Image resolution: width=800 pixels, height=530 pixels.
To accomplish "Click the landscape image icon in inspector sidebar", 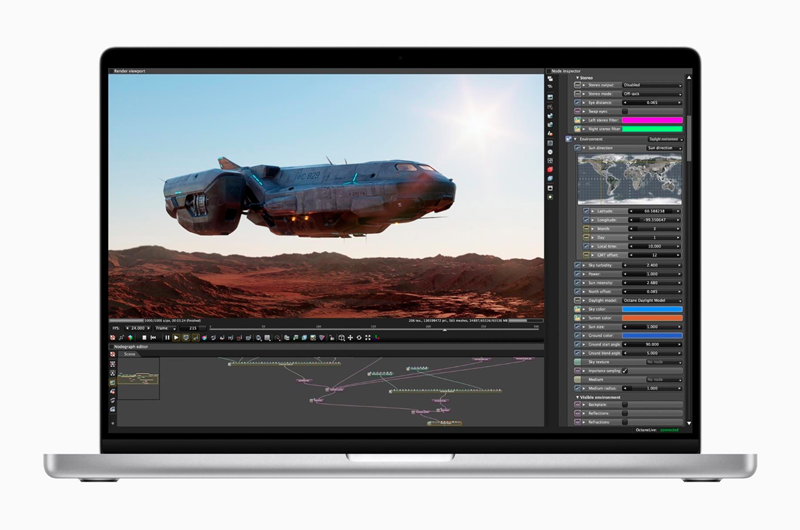I will click(x=550, y=97).
